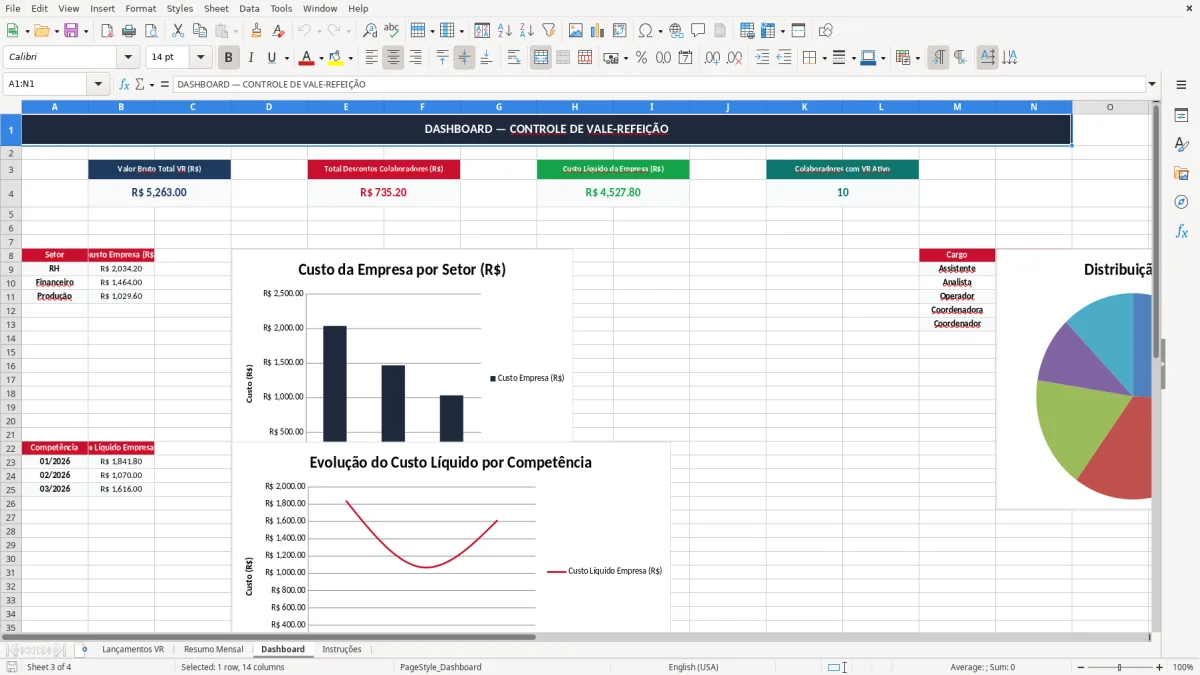Select the Clone Formatting paintbrush
The width and height of the screenshot is (1200, 675).
pos(256,31)
